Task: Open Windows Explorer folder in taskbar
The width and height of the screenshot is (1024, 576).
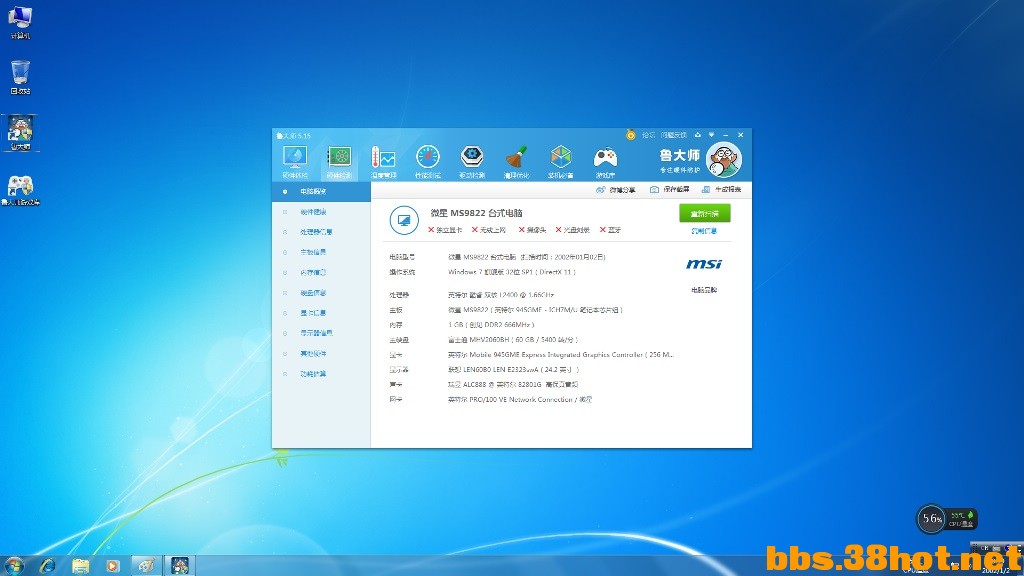Action: point(80,566)
